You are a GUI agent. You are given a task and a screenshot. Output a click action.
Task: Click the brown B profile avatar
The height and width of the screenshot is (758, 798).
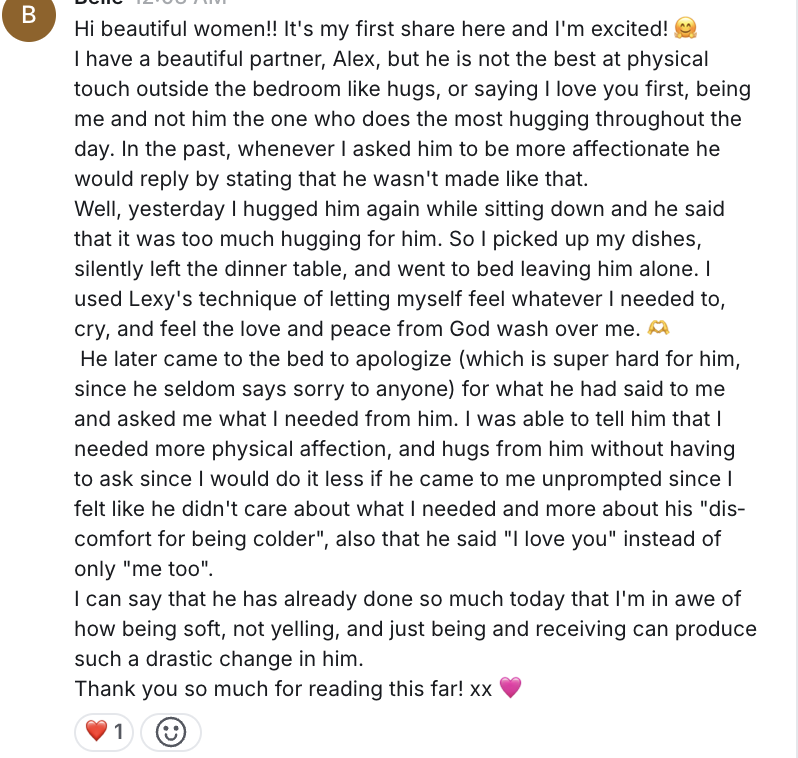tap(29, 15)
